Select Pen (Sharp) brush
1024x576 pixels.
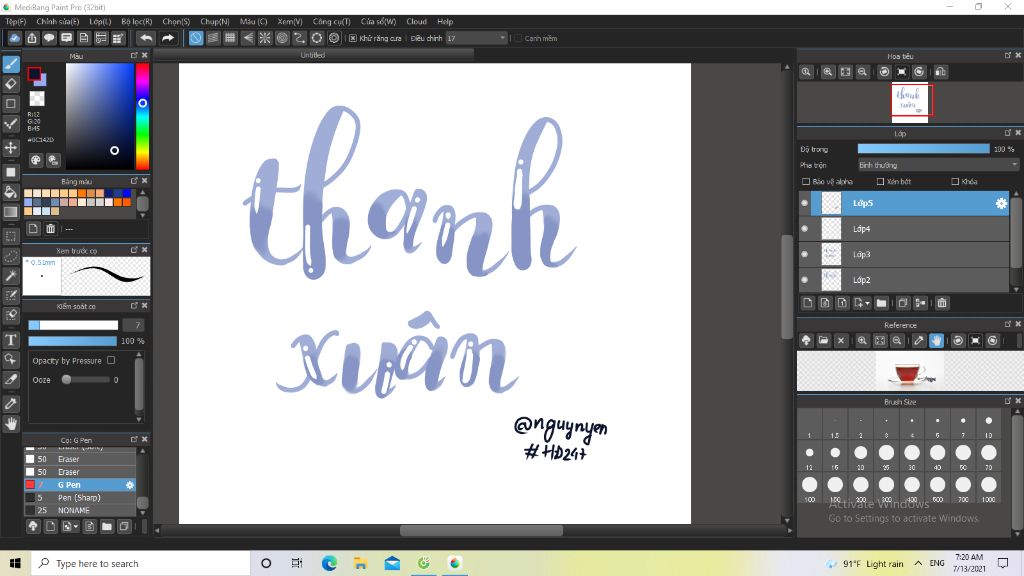80,498
